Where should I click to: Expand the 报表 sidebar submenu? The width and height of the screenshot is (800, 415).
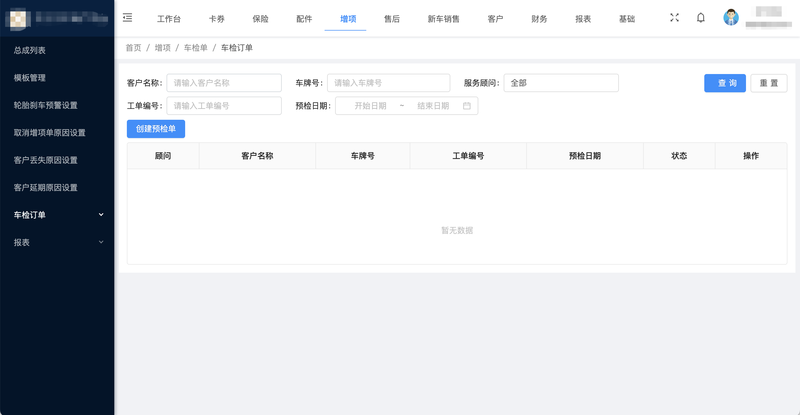[x=101, y=242]
